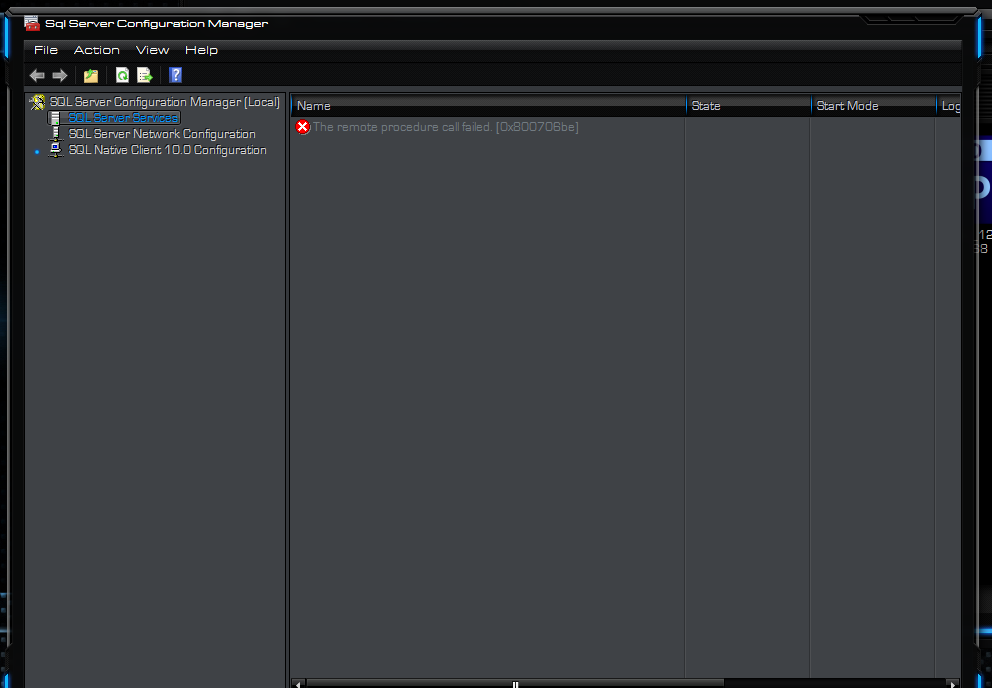This screenshot has height=688, width=992.
Task: Click the Up one level folder icon
Action: (91, 75)
